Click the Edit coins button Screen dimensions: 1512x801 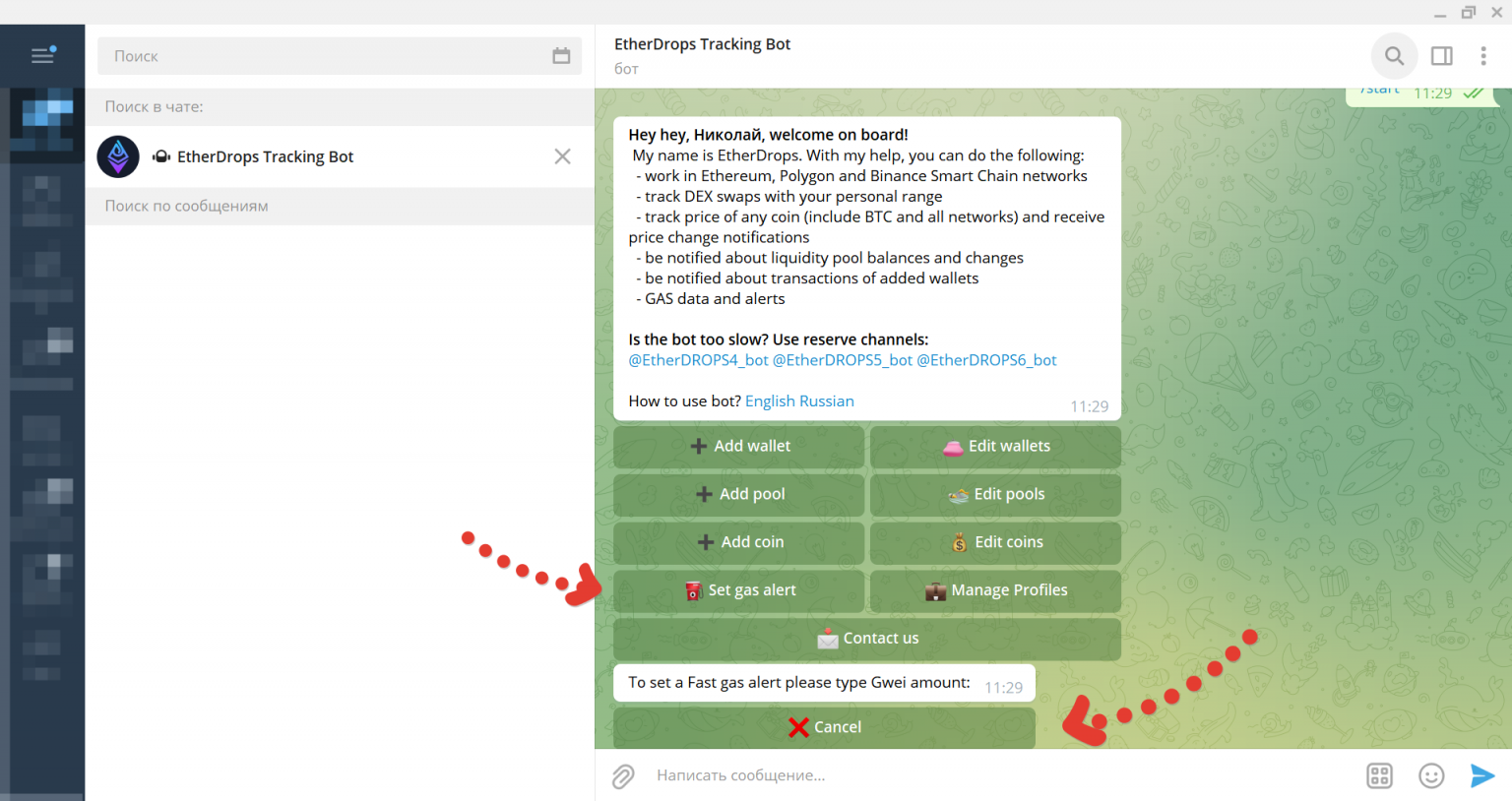(995, 543)
